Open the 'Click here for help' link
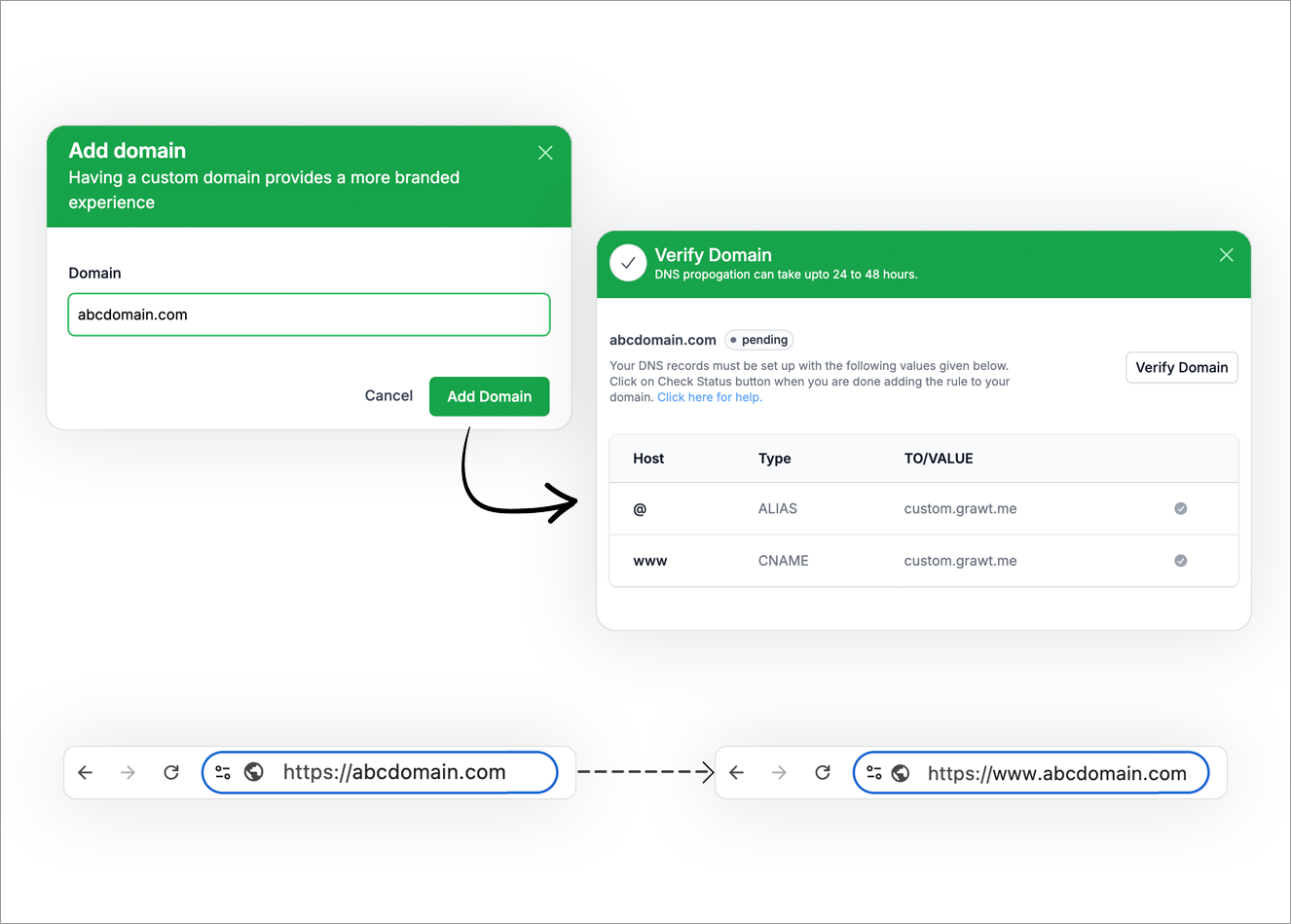1291x924 pixels. click(709, 397)
